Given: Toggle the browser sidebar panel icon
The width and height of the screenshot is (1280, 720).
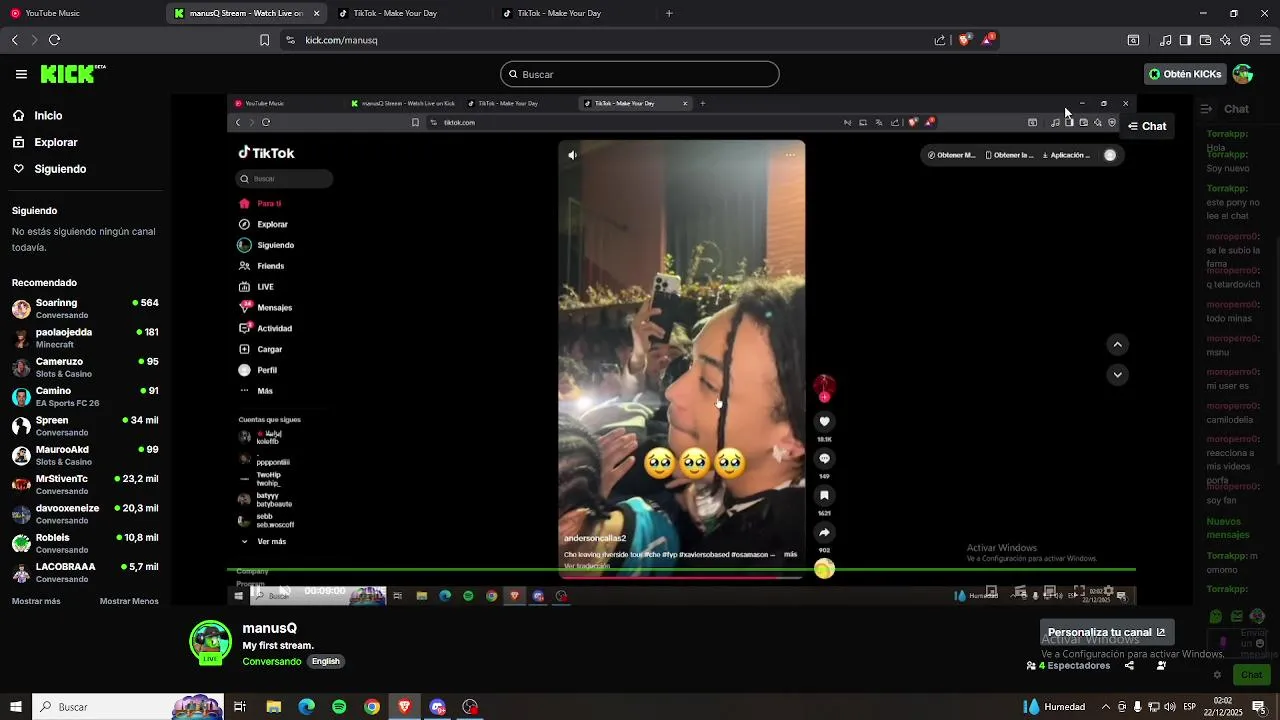Looking at the screenshot, I should 1185,40.
